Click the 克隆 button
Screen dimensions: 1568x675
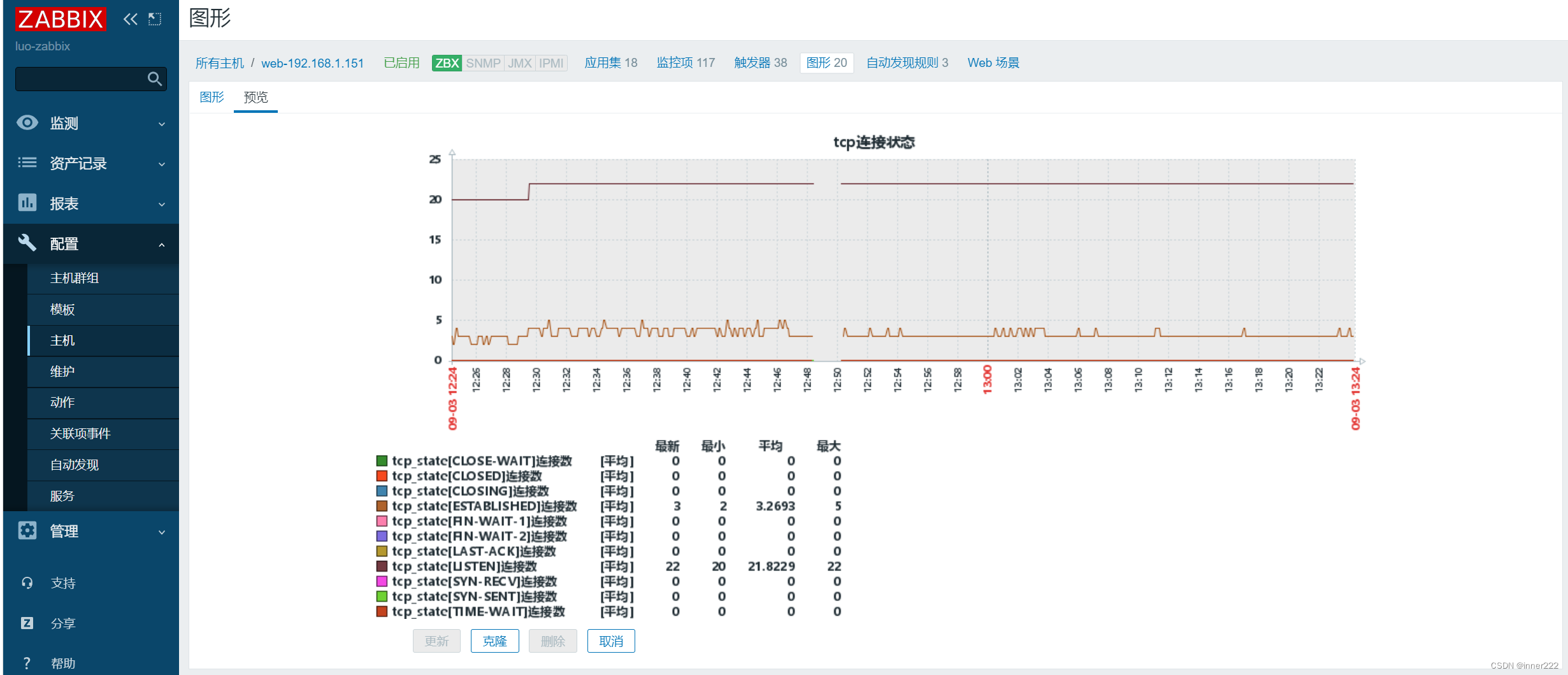(x=494, y=641)
